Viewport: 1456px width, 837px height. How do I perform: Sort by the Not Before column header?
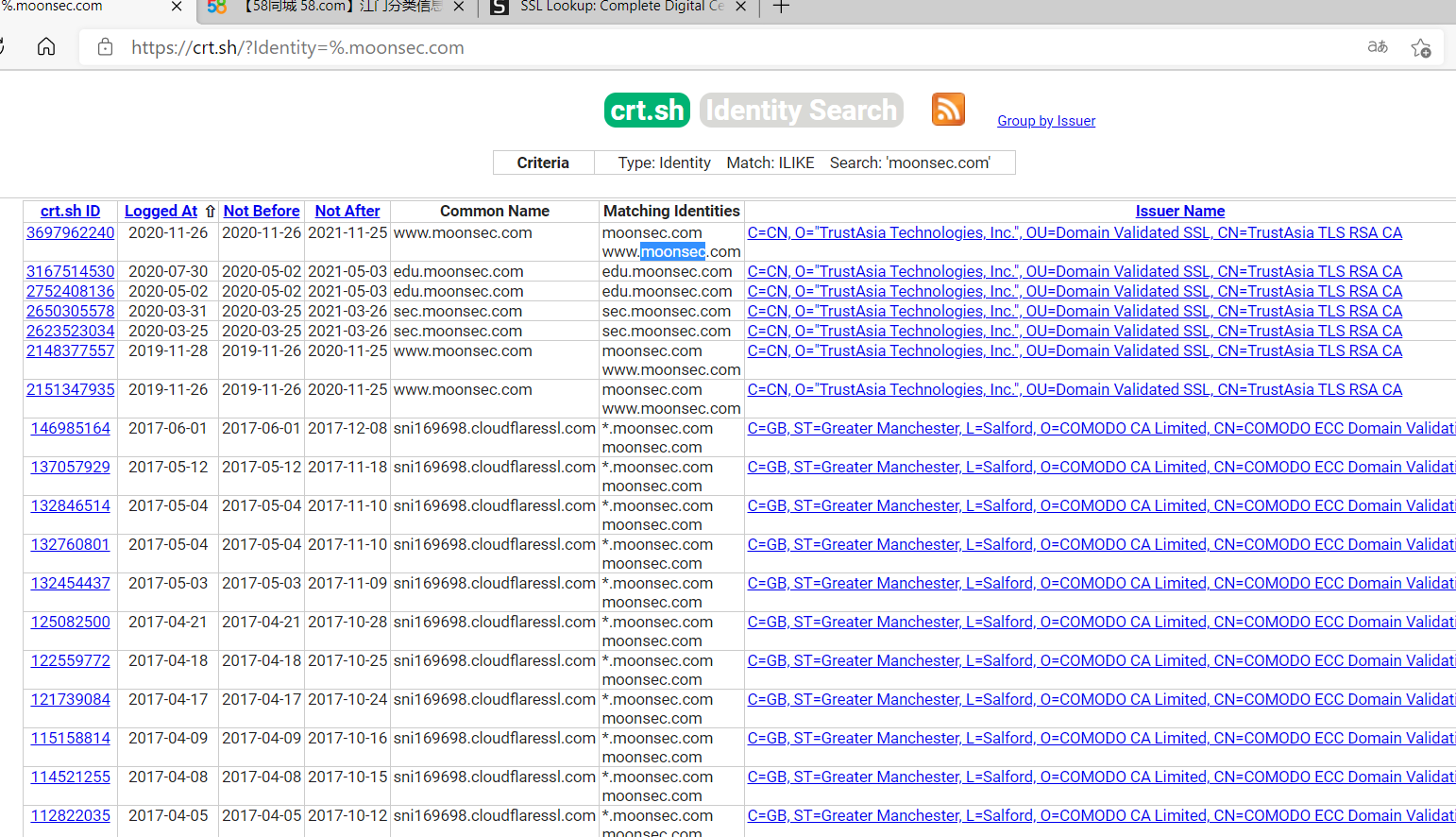262,212
